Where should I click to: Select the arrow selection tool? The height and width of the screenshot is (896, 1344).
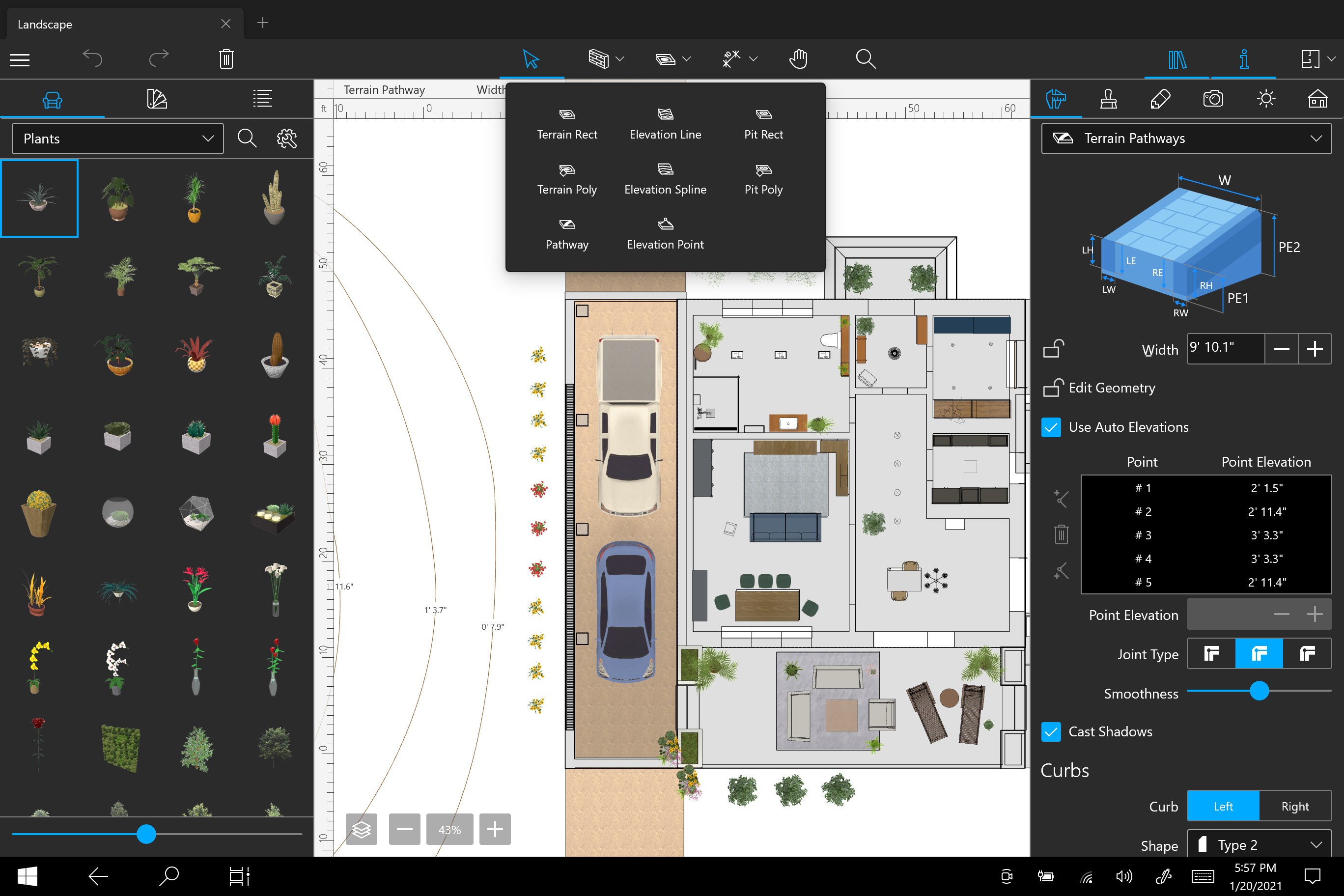[x=531, y=59]
